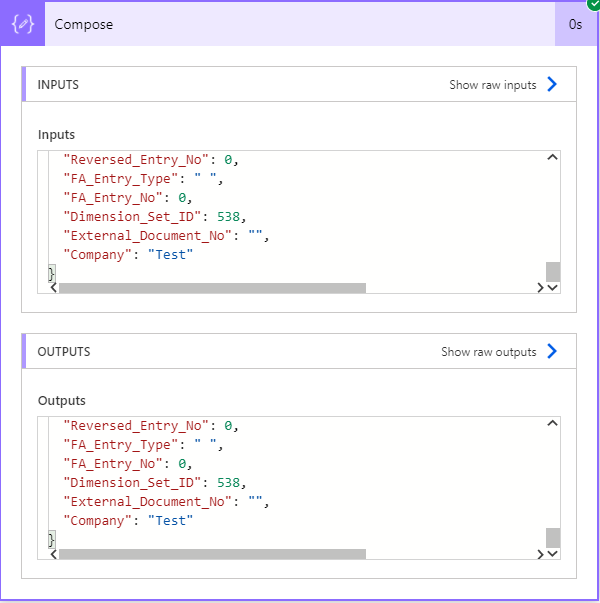Click the Outputs horizontal scrollbar thumb

(212, 554)
